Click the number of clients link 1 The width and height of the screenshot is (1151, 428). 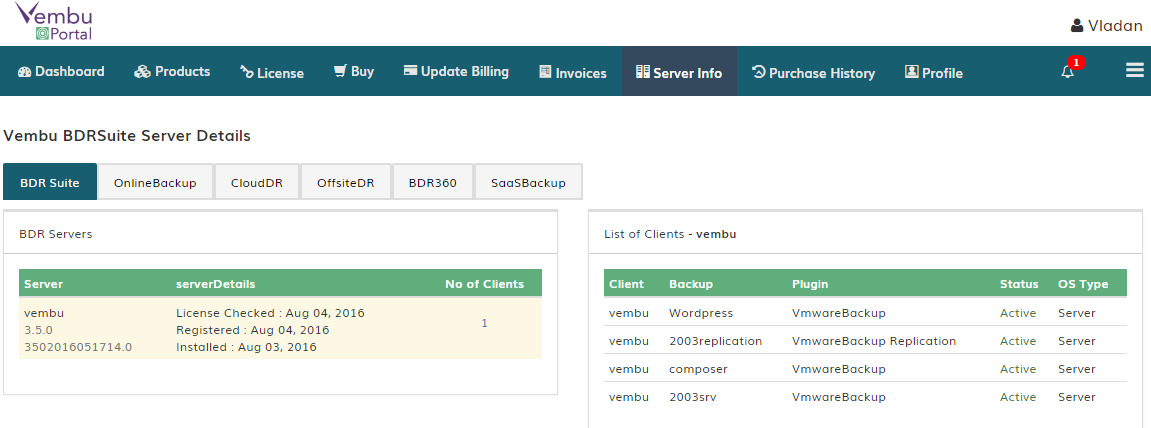(x=484, y=322)
